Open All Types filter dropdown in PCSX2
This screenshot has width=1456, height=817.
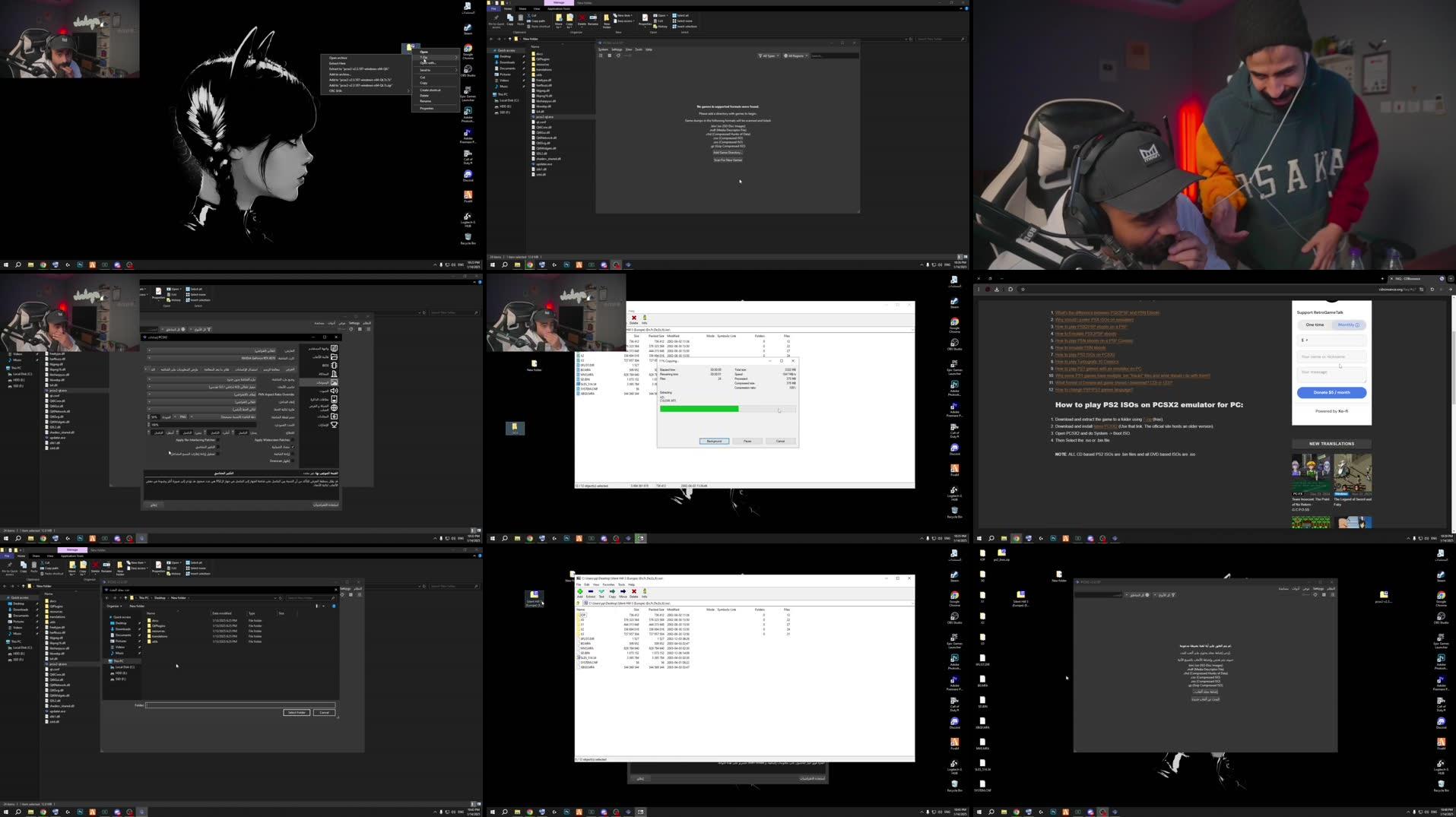pyautogui.click(x=768, y=55)
